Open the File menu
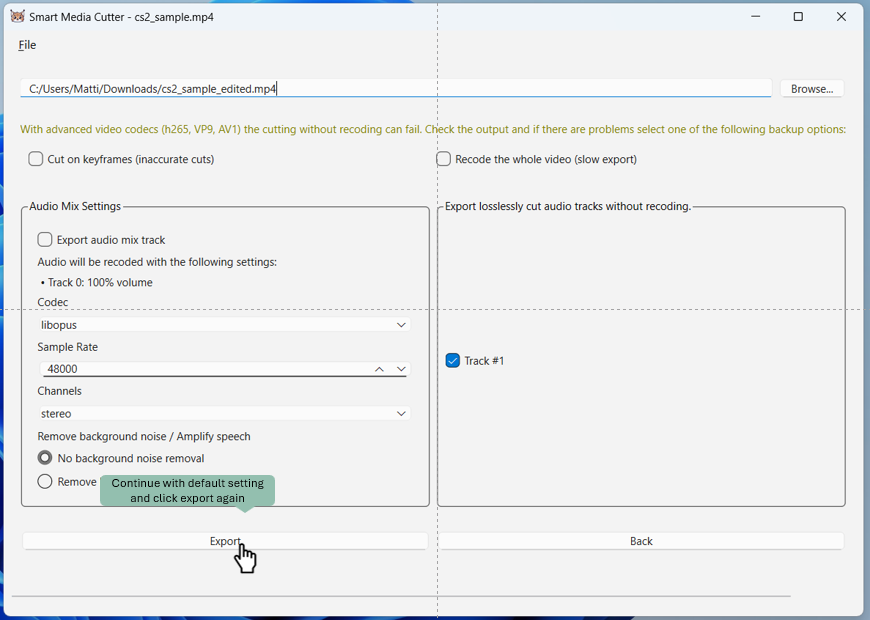The height and width of the screenshot is (620, 870). (27, 45)
